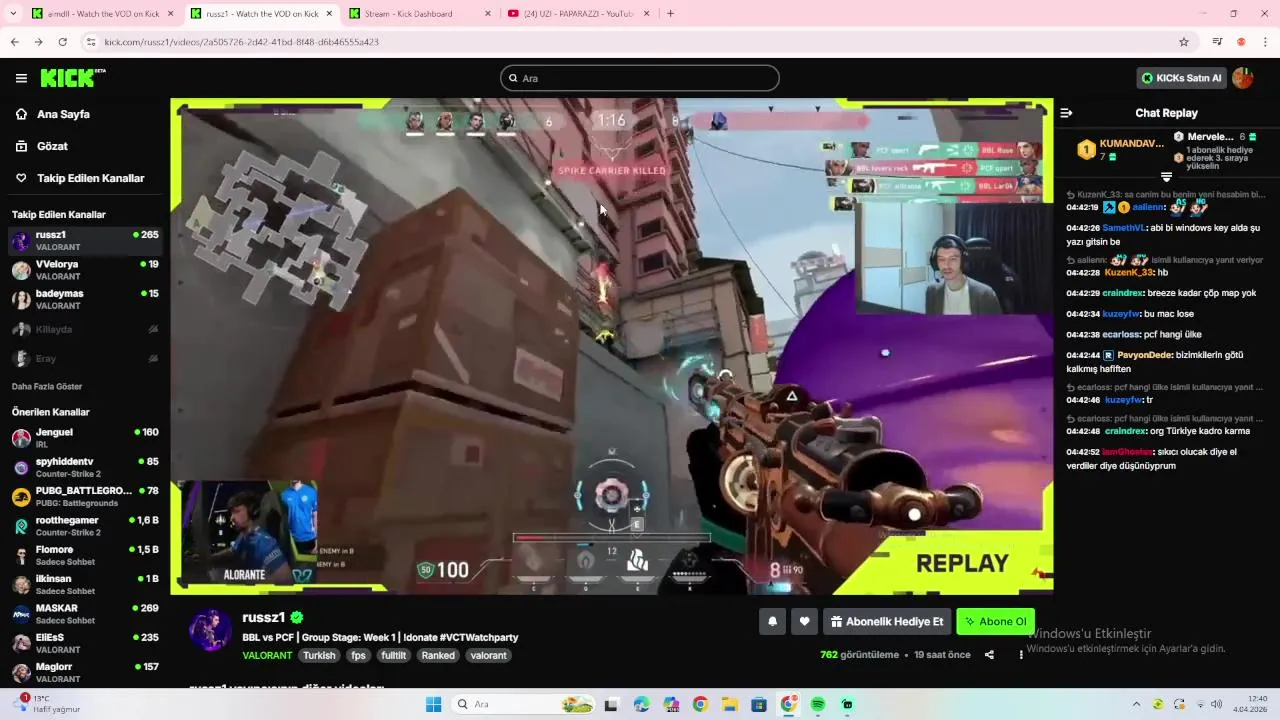Click the KICKs Satın Al button
Image resolution: width=1280 pixels, height=720 pixels.
[1182, 78]
